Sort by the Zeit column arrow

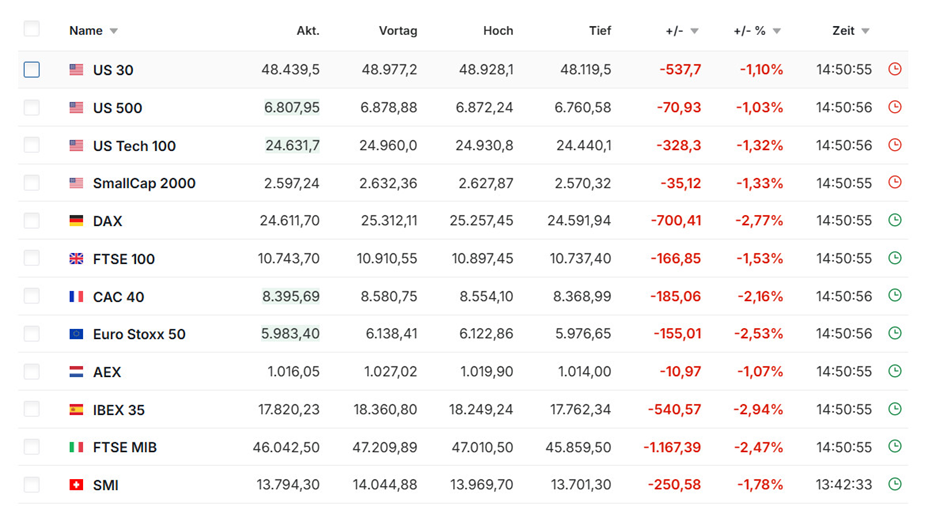click(x=865, y=31)
